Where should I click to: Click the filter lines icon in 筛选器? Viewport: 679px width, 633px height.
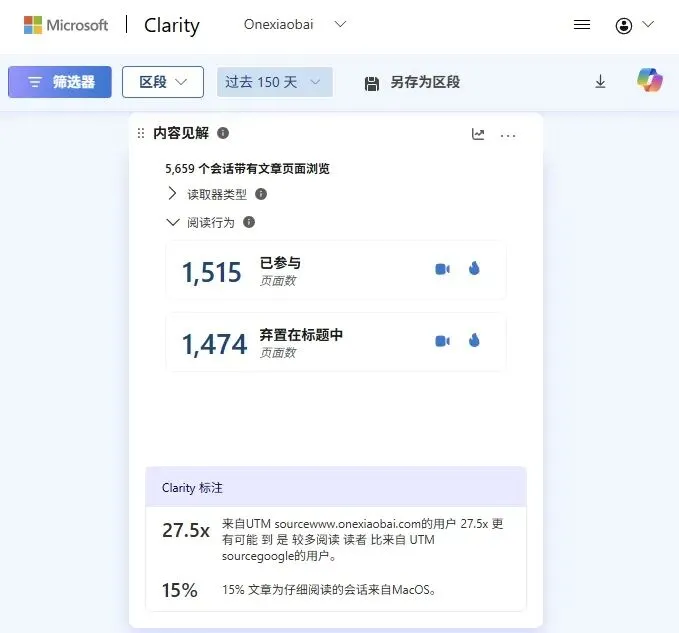(35, 82)
